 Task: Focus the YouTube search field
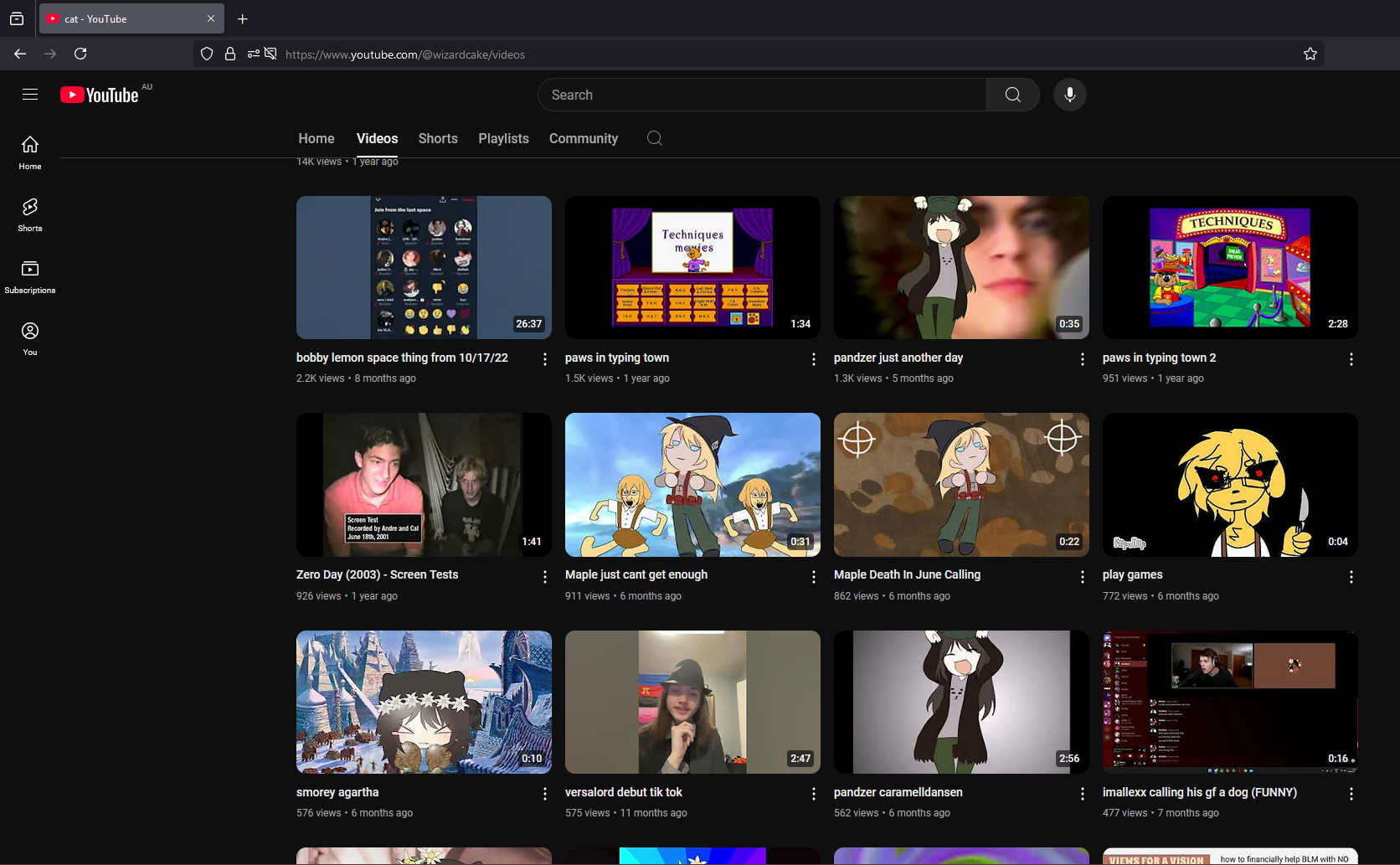[x=762, y=95]
